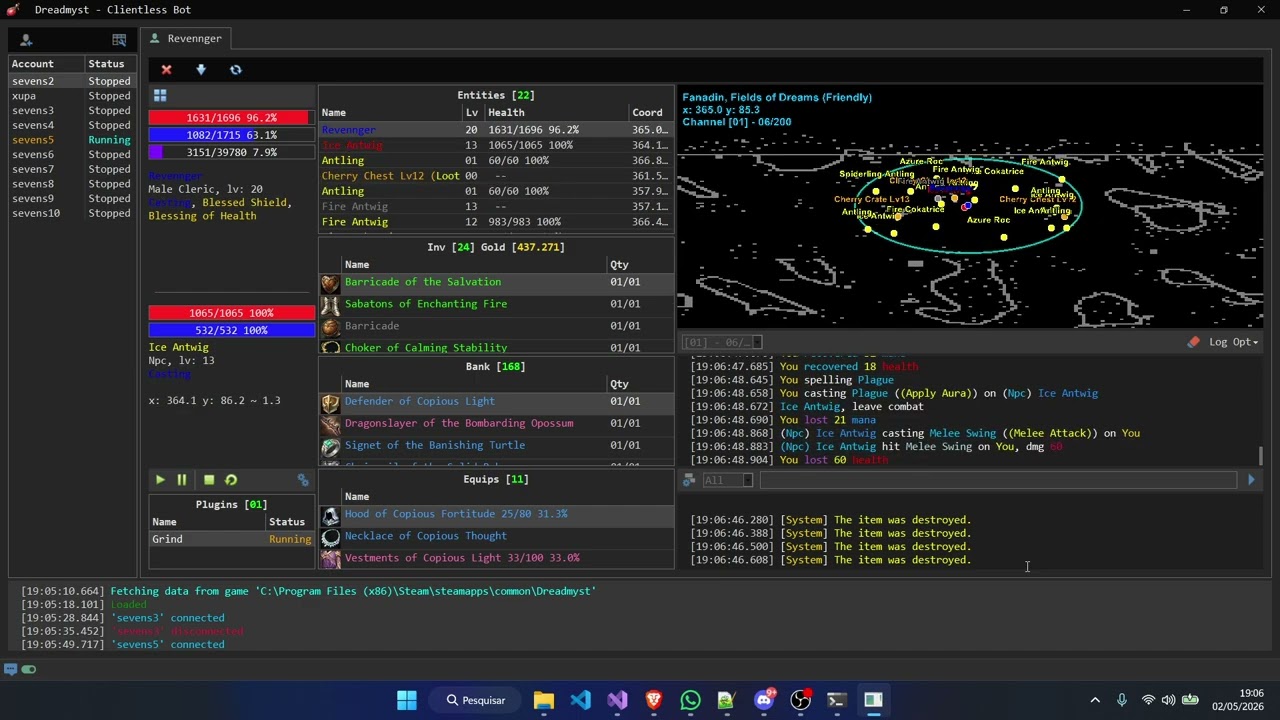Select the sevens5 account row
The width and height of the screenshot is (1280, 720).
(71, 140)
